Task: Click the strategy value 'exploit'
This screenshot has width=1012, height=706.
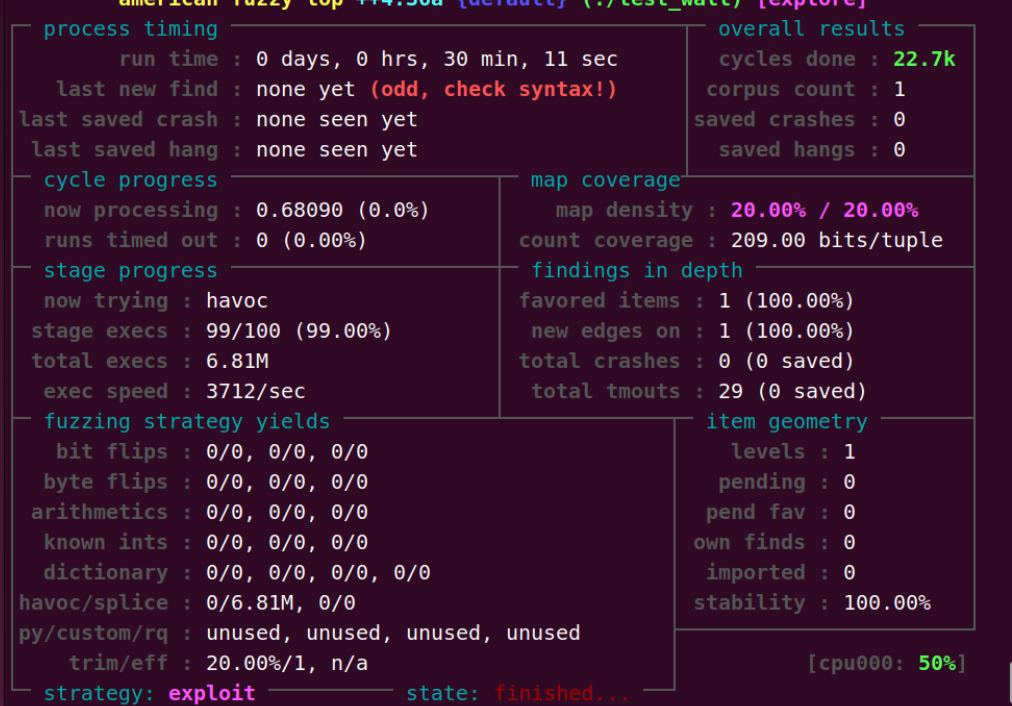Action: click(212, 694)
